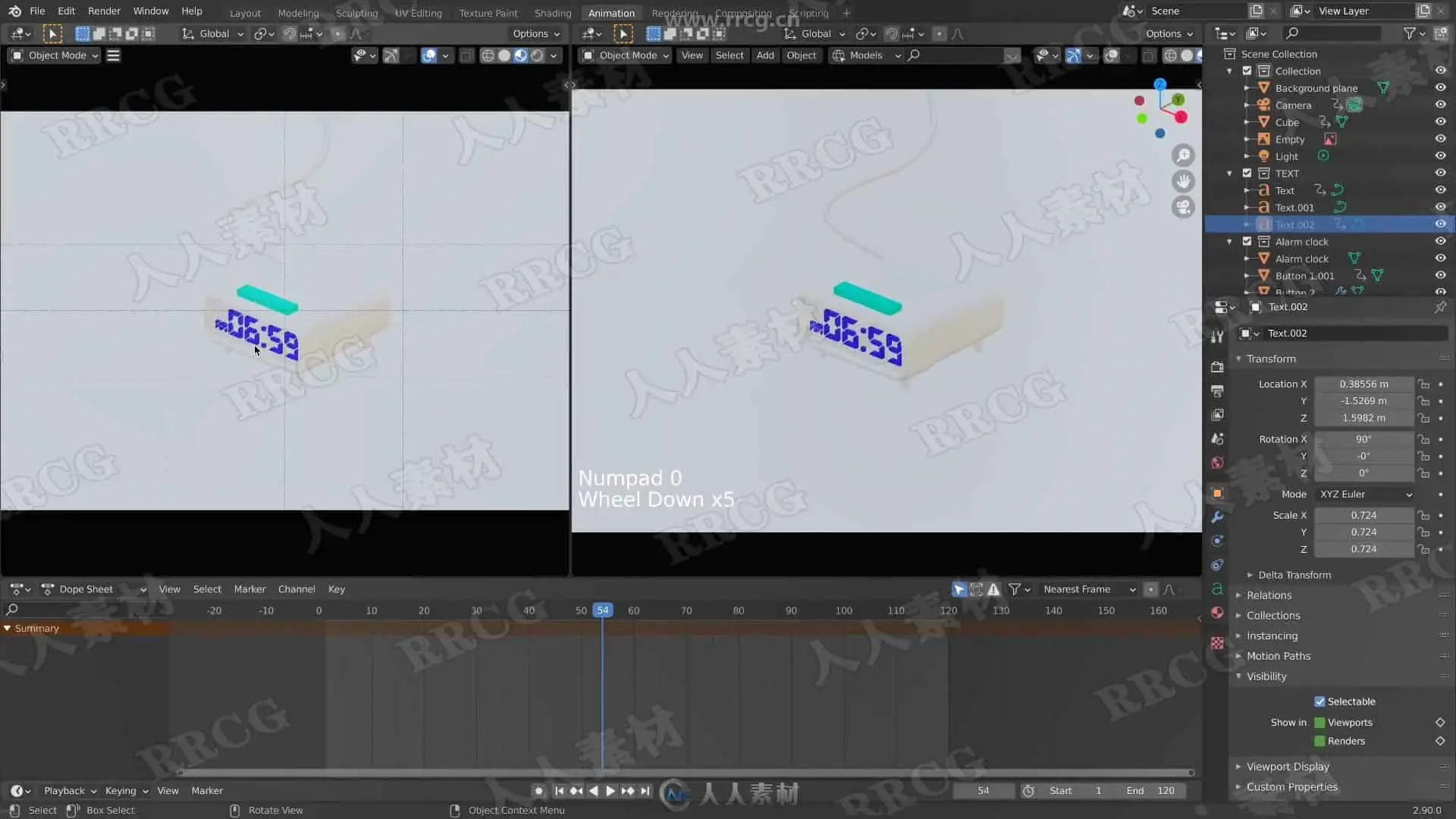1456x819 pixels.
Task: Click frame 100 on the dope sheet ruler
Action: (x=843, y=610)
